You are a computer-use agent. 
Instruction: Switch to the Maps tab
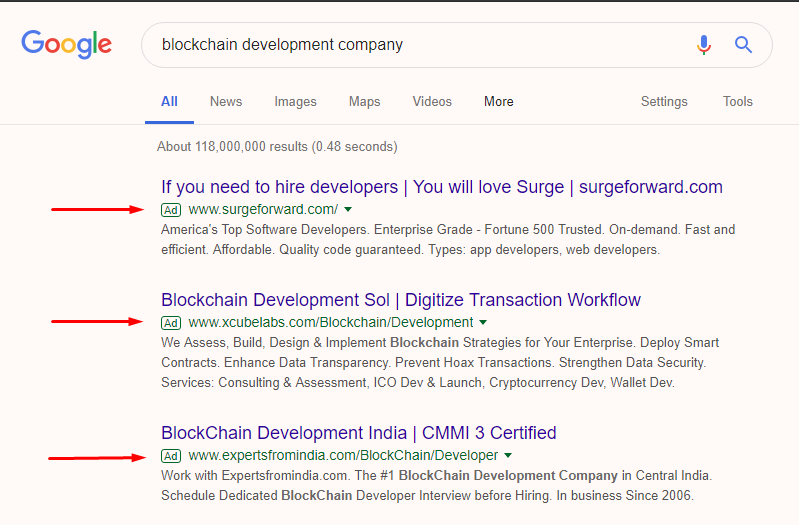[x=364, y=102]
